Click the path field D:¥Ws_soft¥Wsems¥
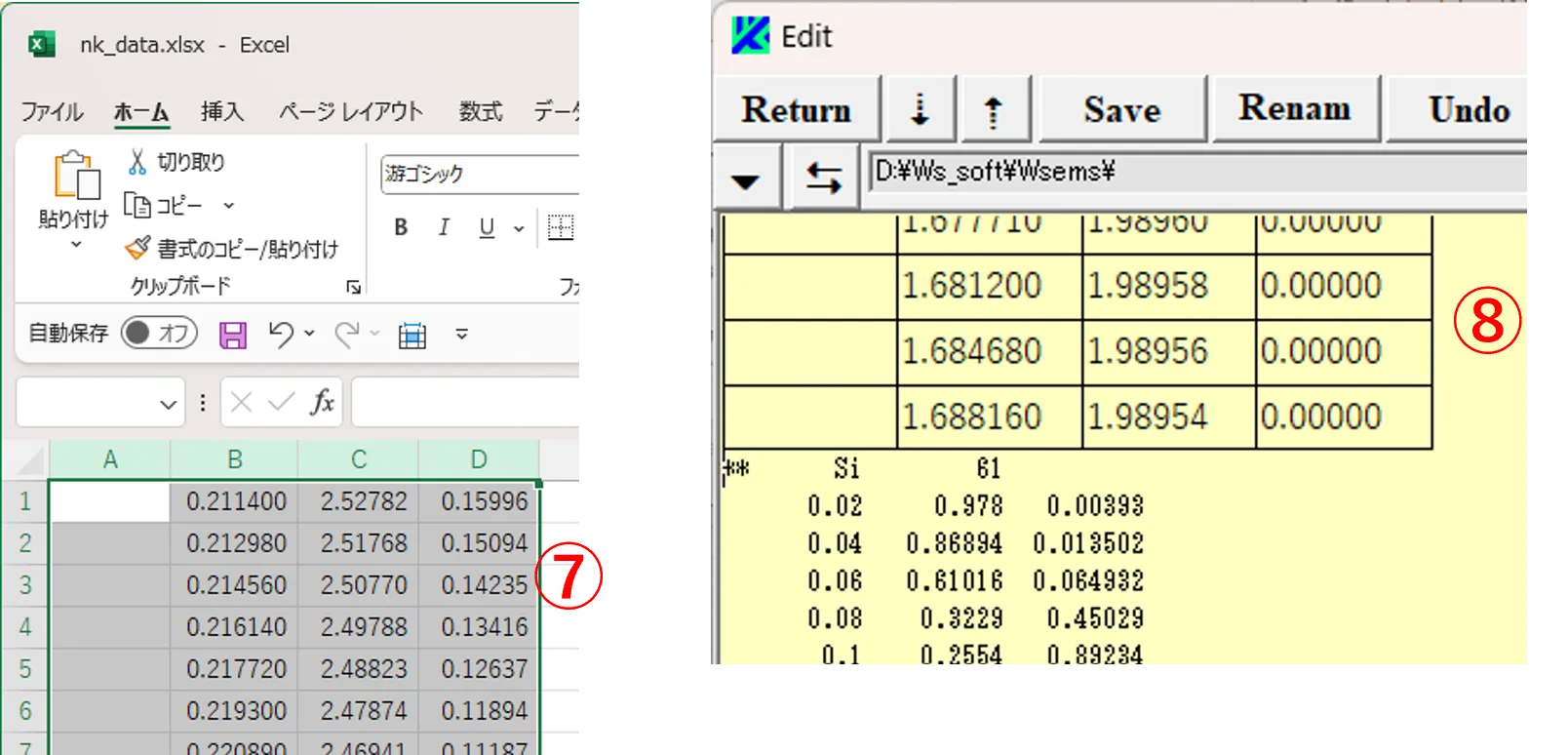This screenshot has height=755, width=1568. 1197,172
